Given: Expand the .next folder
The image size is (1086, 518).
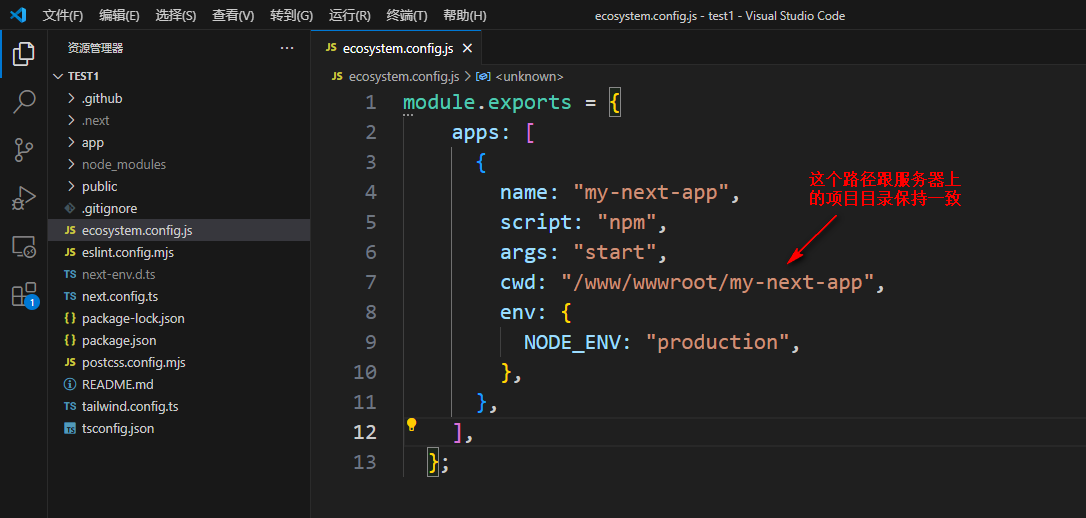Looking at the screenshot, I should pyautogui.click(x=71, y=120).
